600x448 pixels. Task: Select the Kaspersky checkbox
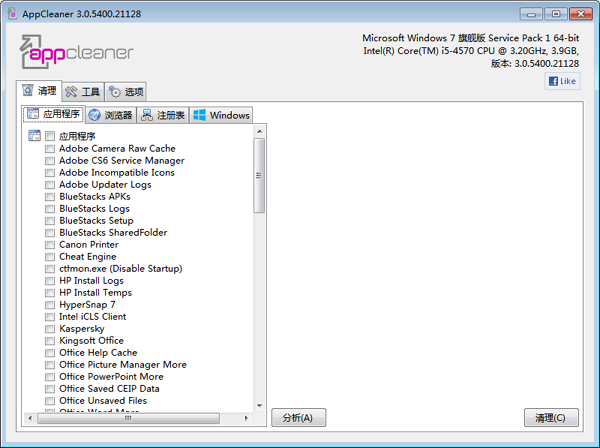(50, 329)
